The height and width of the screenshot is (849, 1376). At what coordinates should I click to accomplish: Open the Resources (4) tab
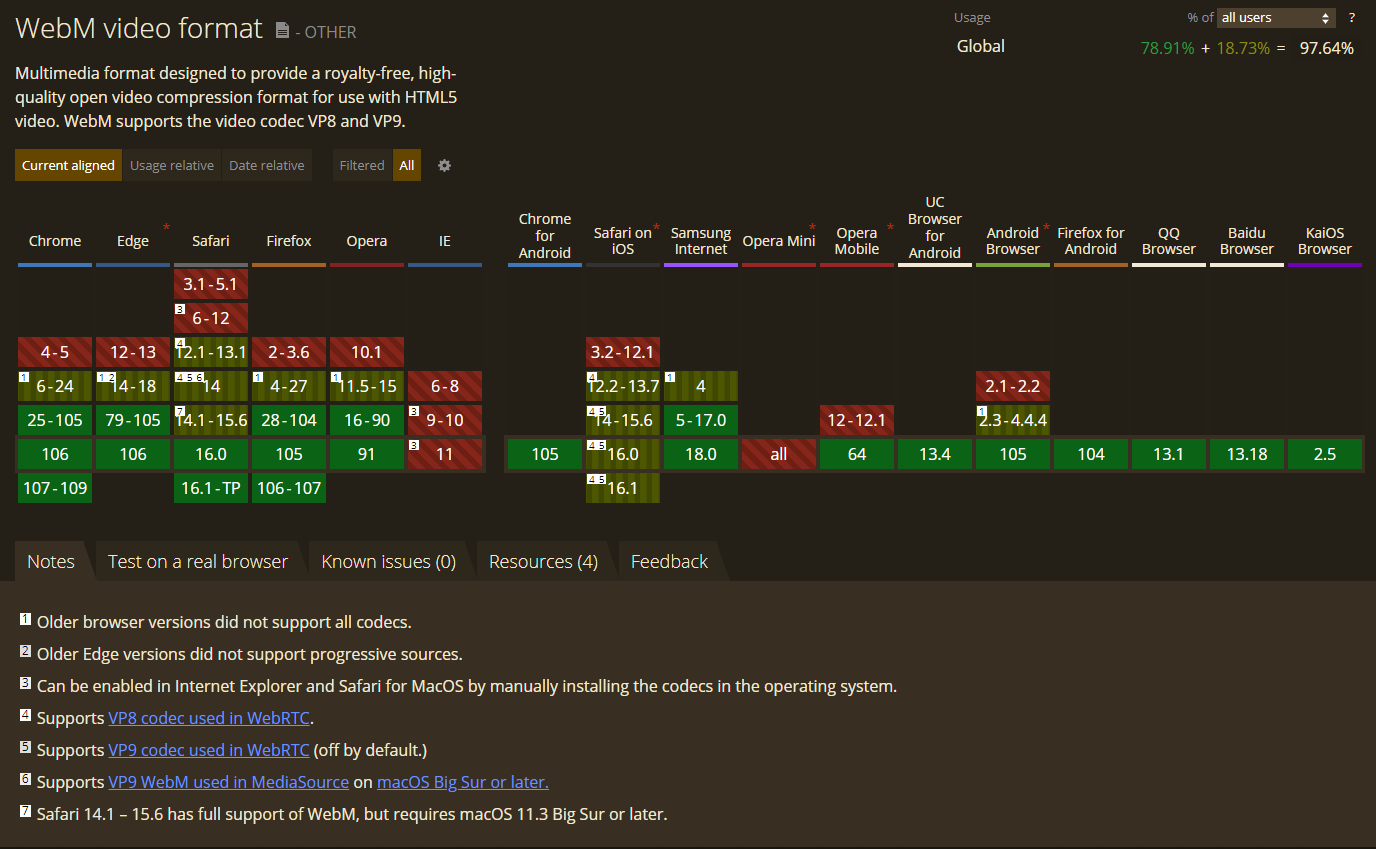(x=543, y=562)
